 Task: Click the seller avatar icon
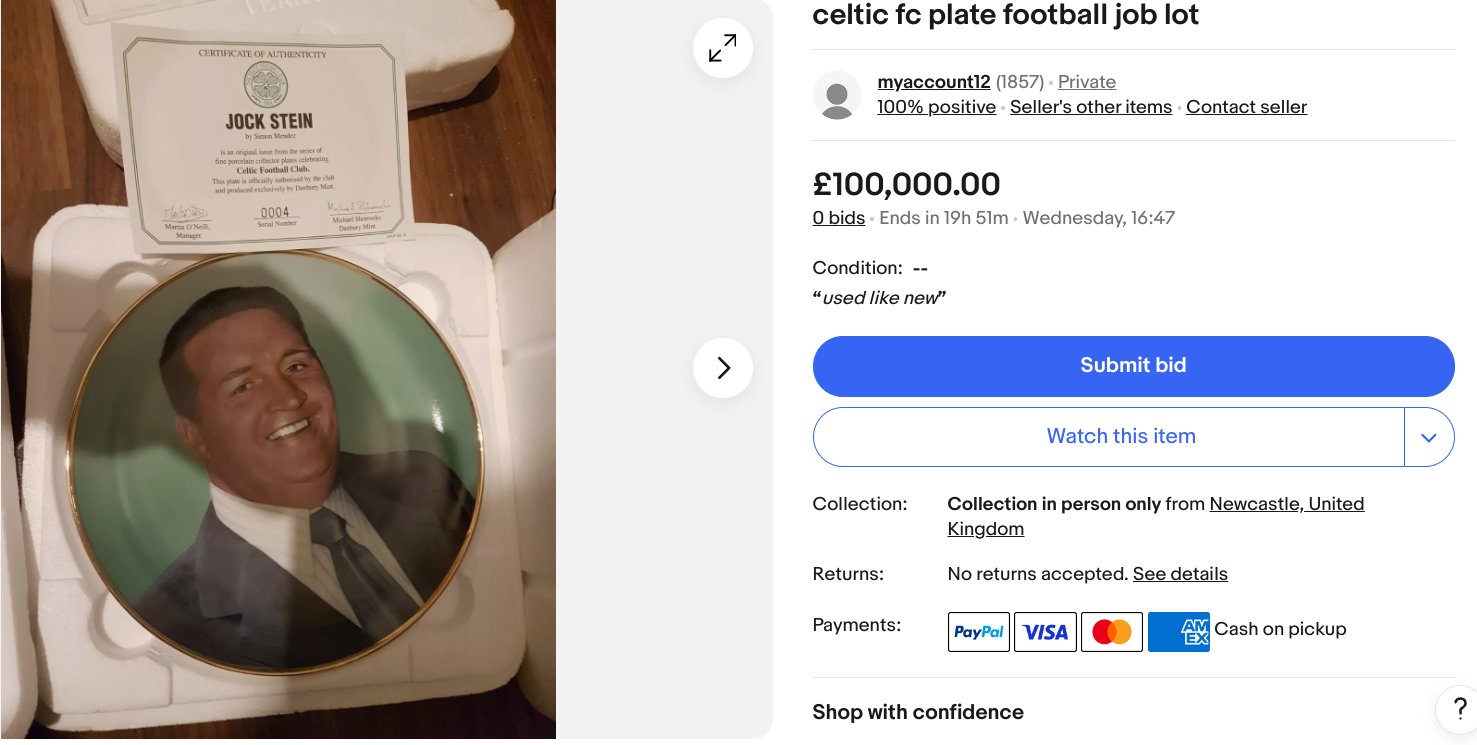point(837,95)
